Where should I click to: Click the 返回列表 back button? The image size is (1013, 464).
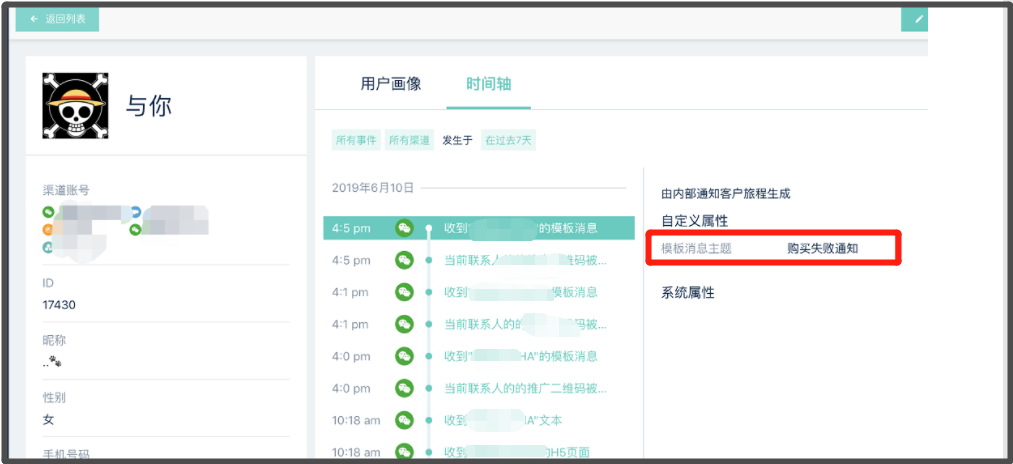point(57,19)
